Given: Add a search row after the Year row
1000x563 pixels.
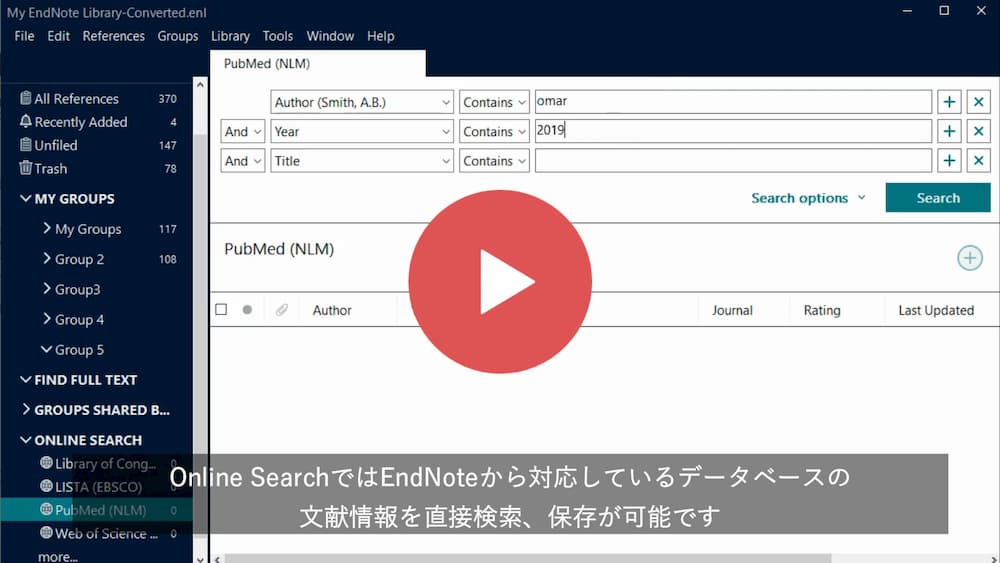Looking at the screenshot, I should [x=949, y=131].
